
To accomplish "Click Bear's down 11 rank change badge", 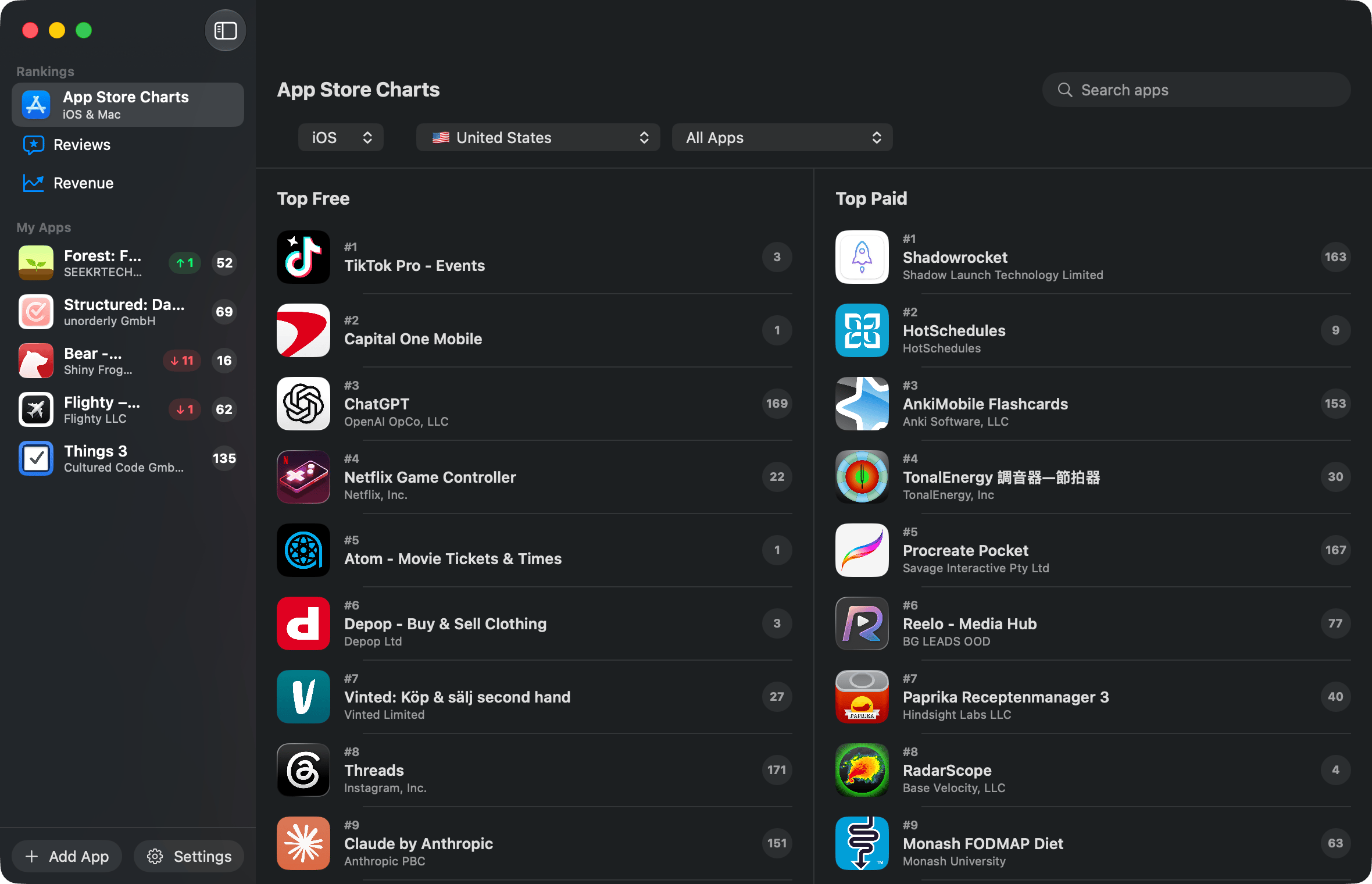I will 182,361.
